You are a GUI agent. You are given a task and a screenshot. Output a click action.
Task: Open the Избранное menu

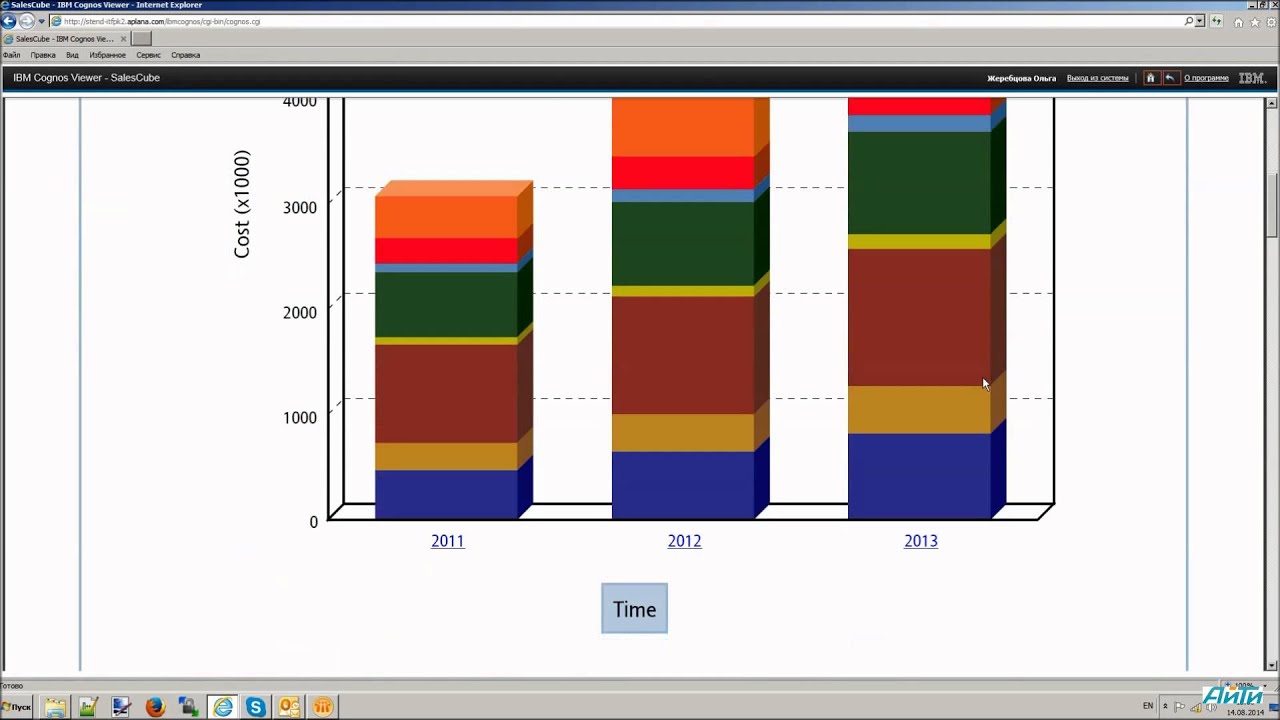pos(107,55)
